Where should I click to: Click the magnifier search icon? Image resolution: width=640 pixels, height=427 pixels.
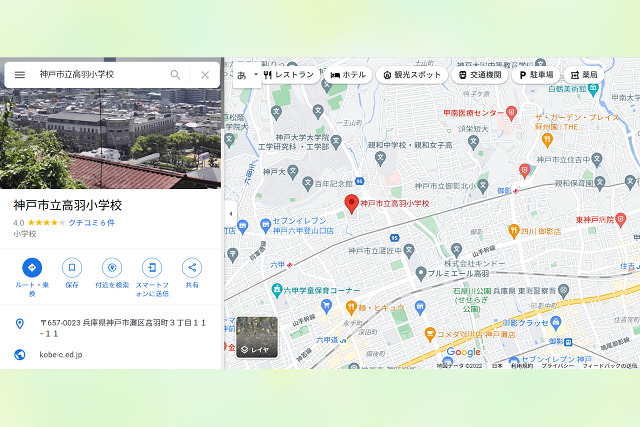[x=175, y=75]
